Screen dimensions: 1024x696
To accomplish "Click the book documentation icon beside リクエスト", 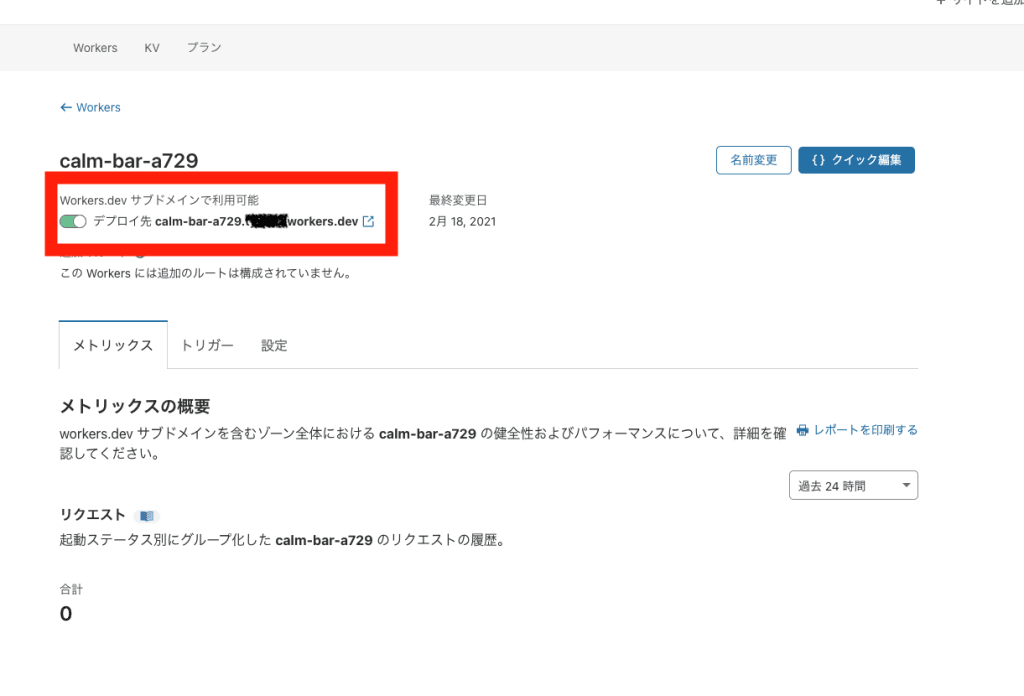I will 146,516.
